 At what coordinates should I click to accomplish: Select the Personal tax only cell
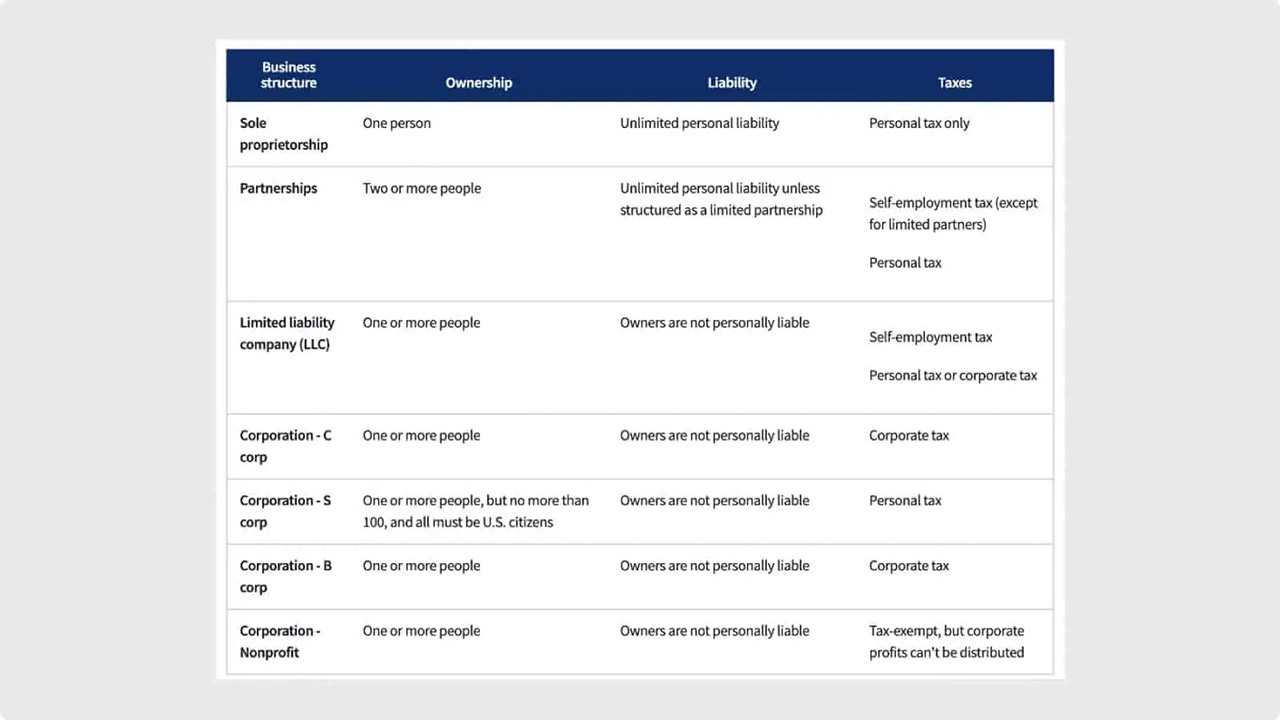[919, 123]
